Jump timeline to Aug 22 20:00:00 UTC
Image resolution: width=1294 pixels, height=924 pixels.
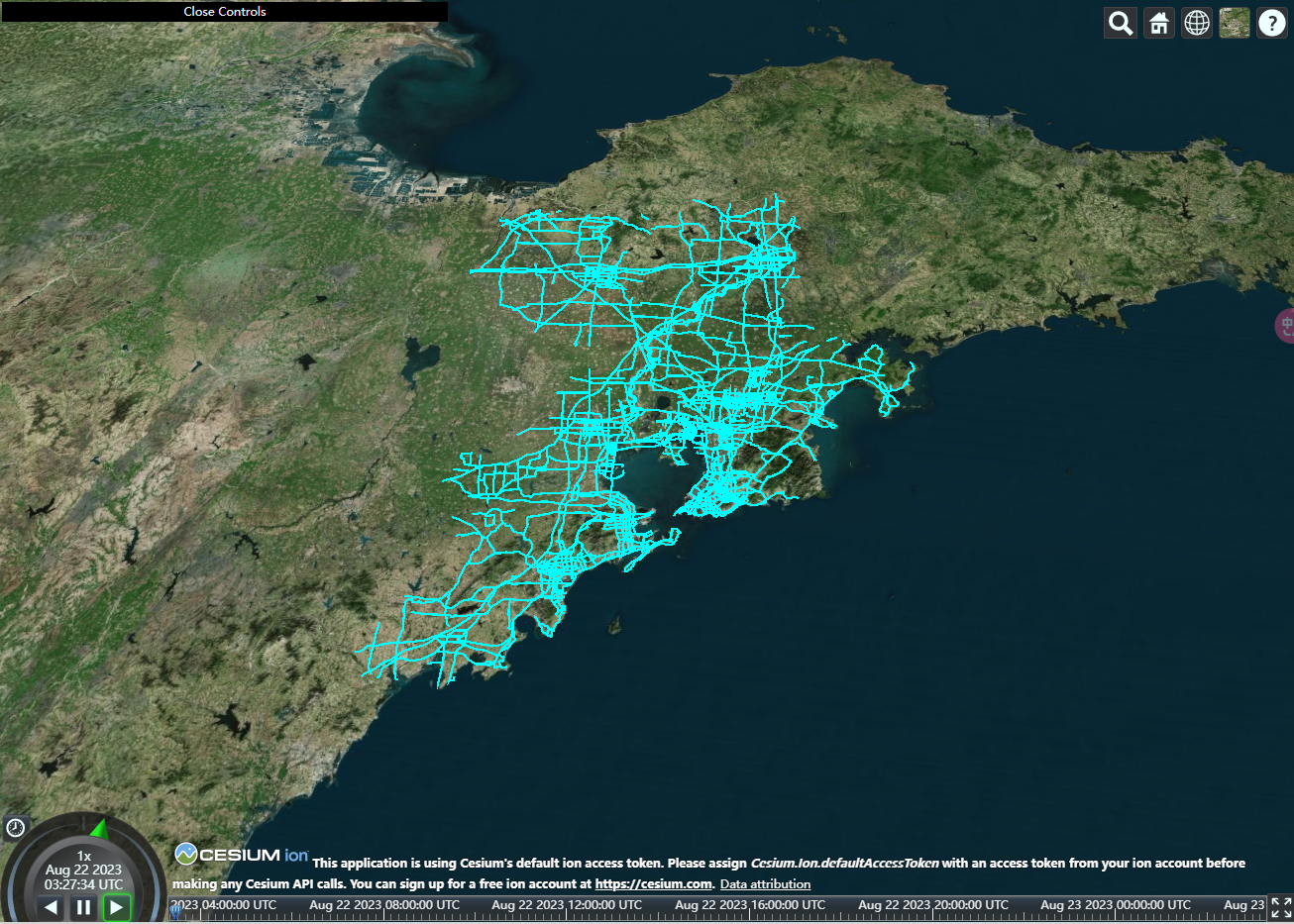click(933, 905)
